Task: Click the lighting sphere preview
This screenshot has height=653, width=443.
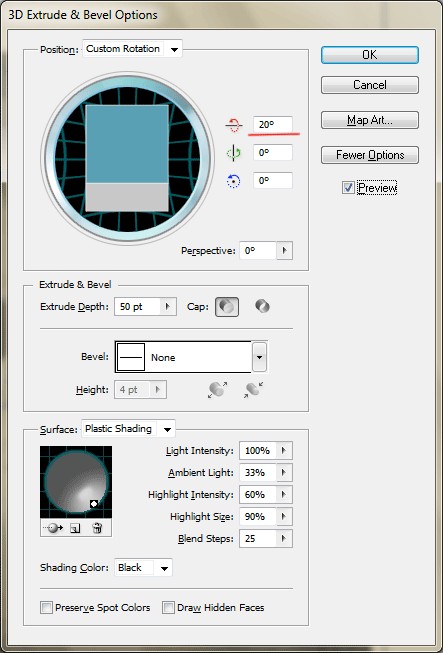Action: click(76, 482)
